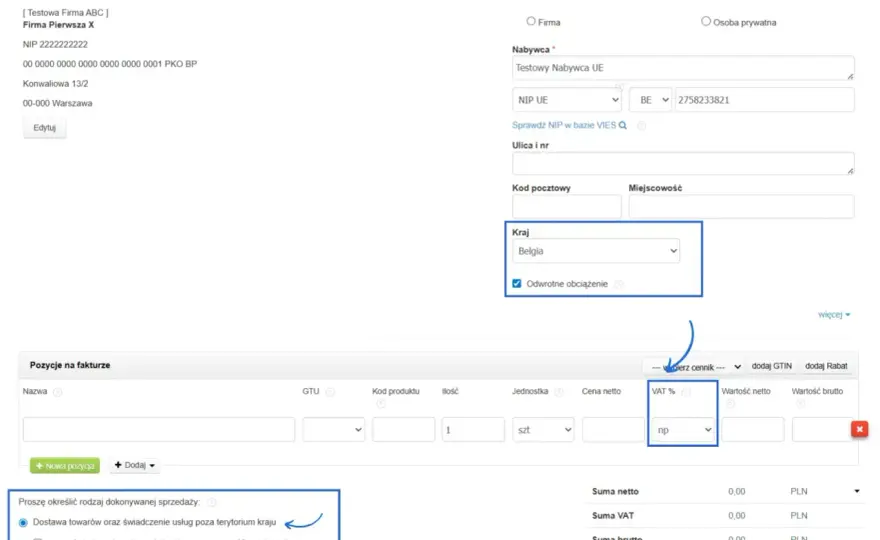Screen dimensions: 880x540
Task: Open the NIP UE type dropdown
Action: [567, 100]
